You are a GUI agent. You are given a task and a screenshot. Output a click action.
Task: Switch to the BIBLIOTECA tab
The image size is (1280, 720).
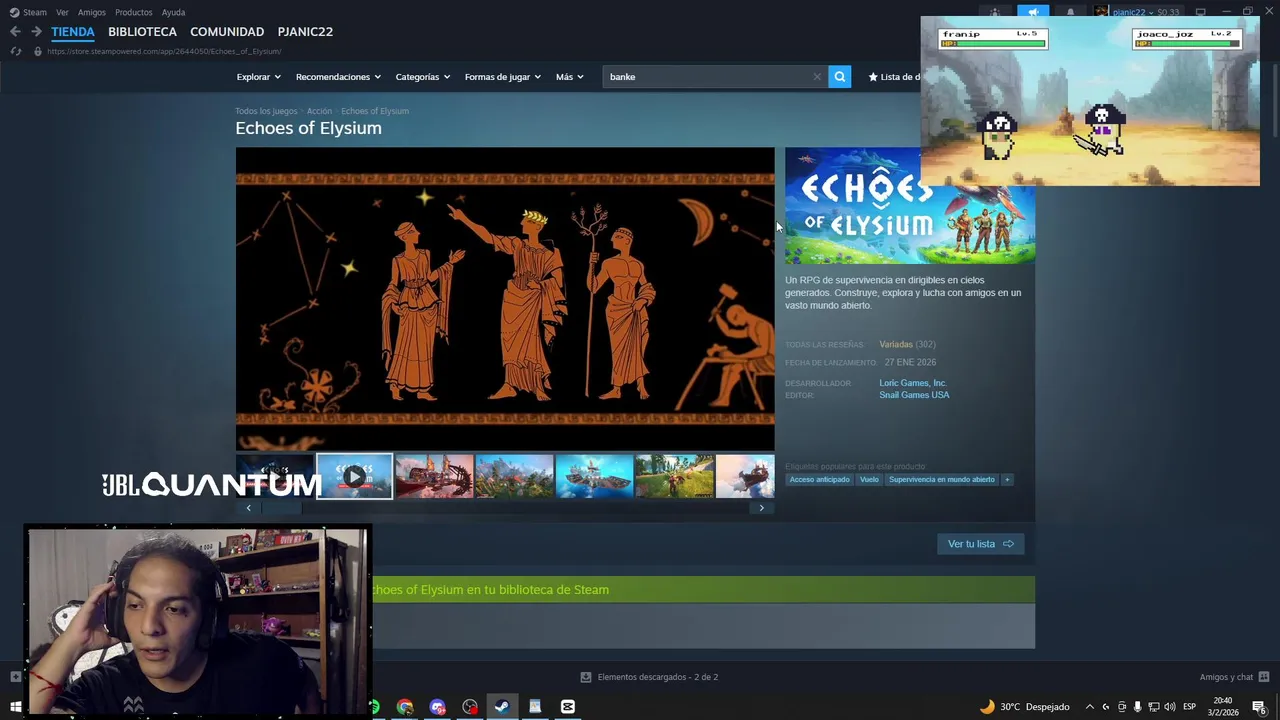coord(142,32)
